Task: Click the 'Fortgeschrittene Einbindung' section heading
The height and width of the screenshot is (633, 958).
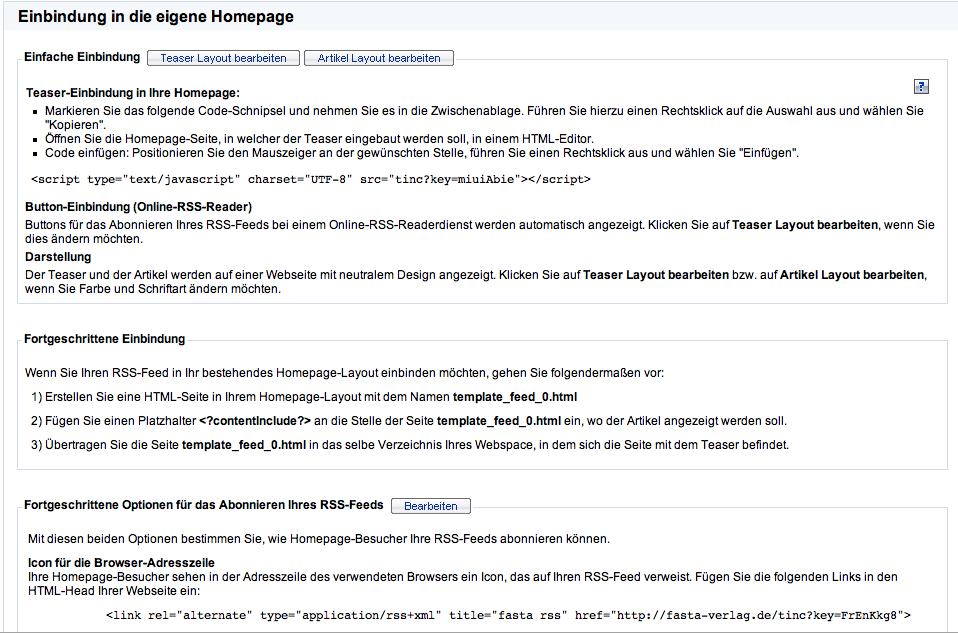Action: (104, 340)
